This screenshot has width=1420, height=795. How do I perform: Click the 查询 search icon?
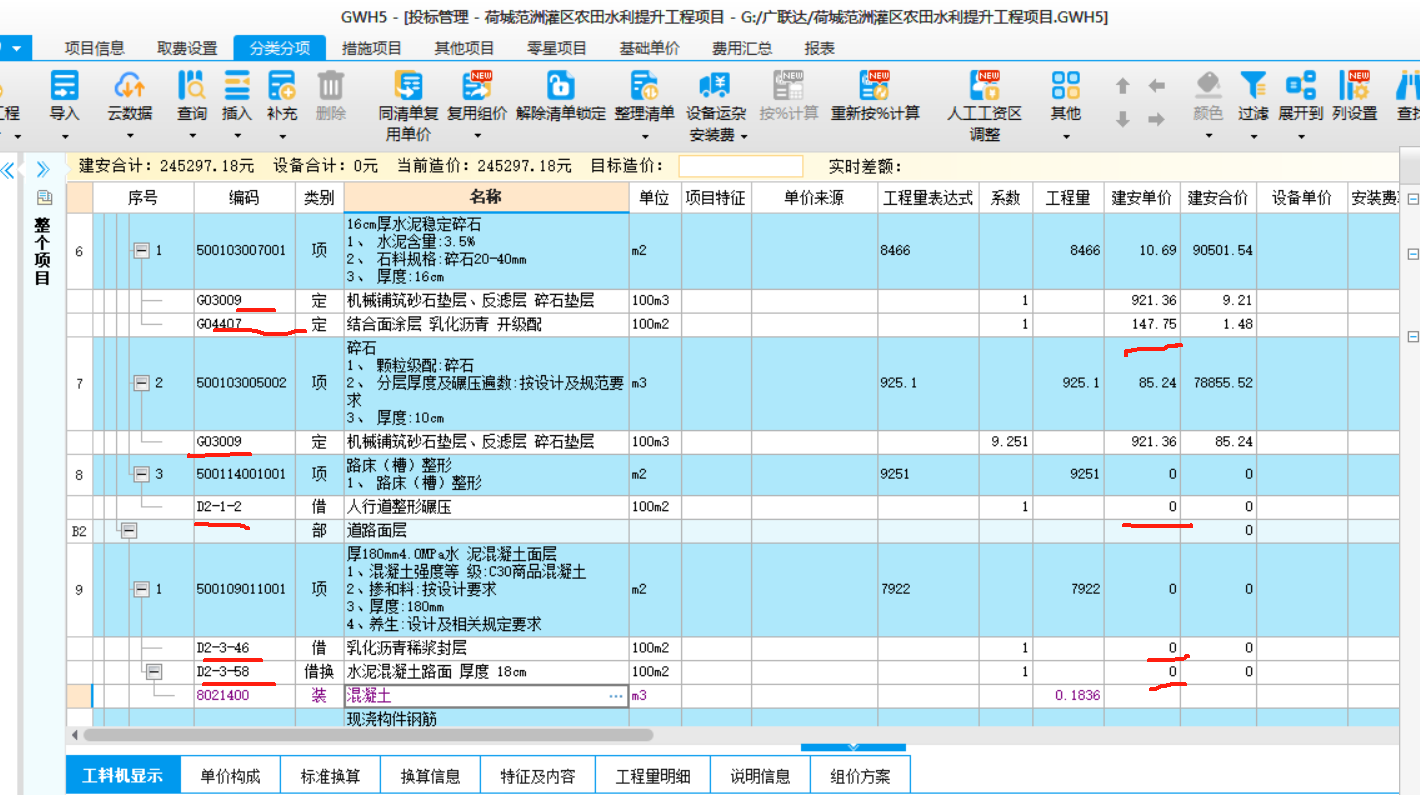(x=192, y=85)
